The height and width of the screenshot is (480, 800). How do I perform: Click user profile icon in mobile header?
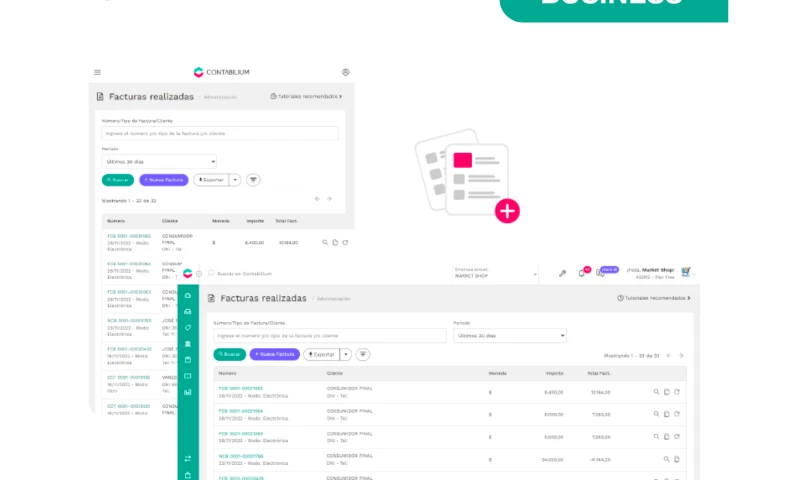[x=346, y=72]
